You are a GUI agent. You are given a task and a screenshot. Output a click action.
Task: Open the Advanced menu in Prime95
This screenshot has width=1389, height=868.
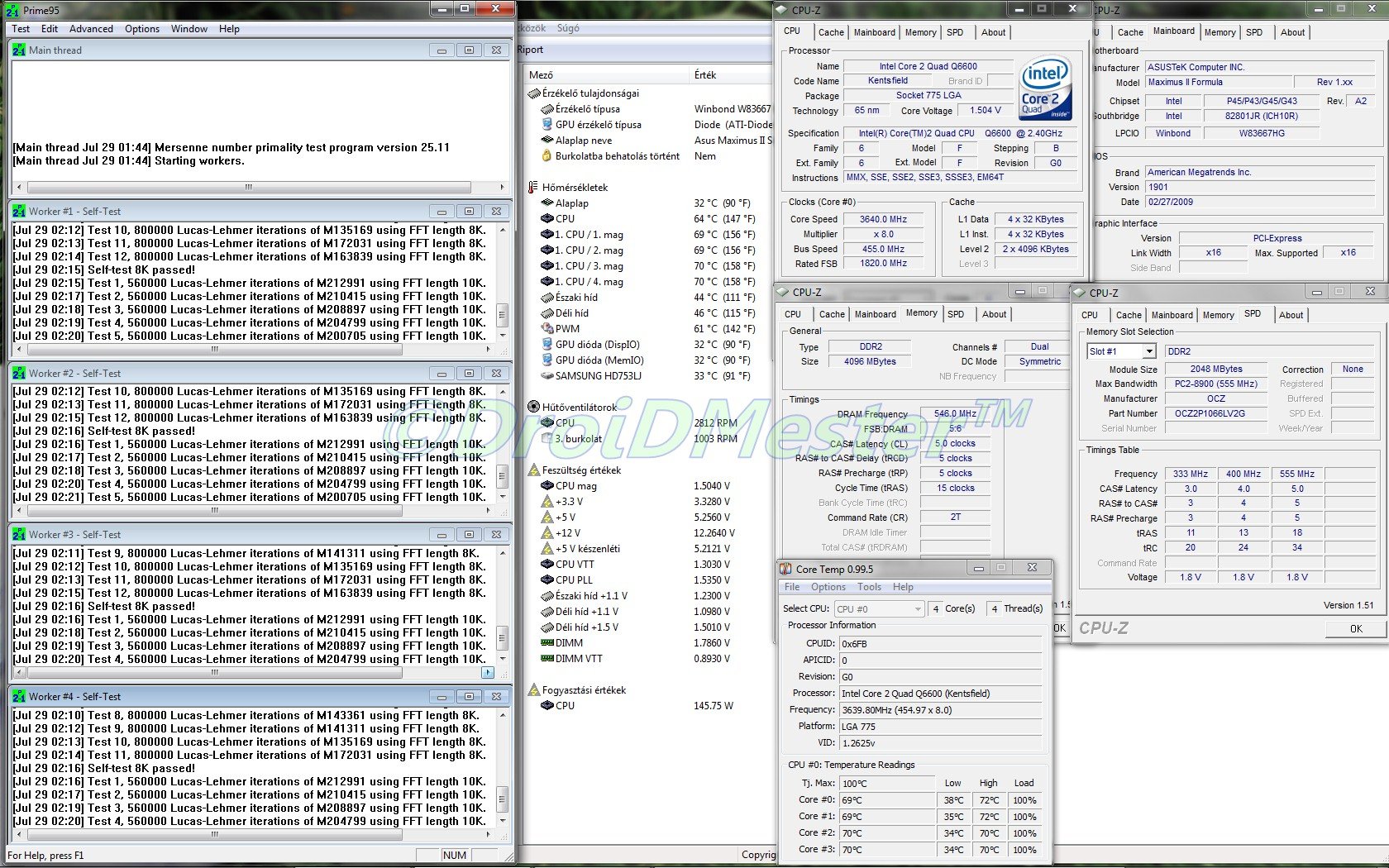tap(91, 29)
